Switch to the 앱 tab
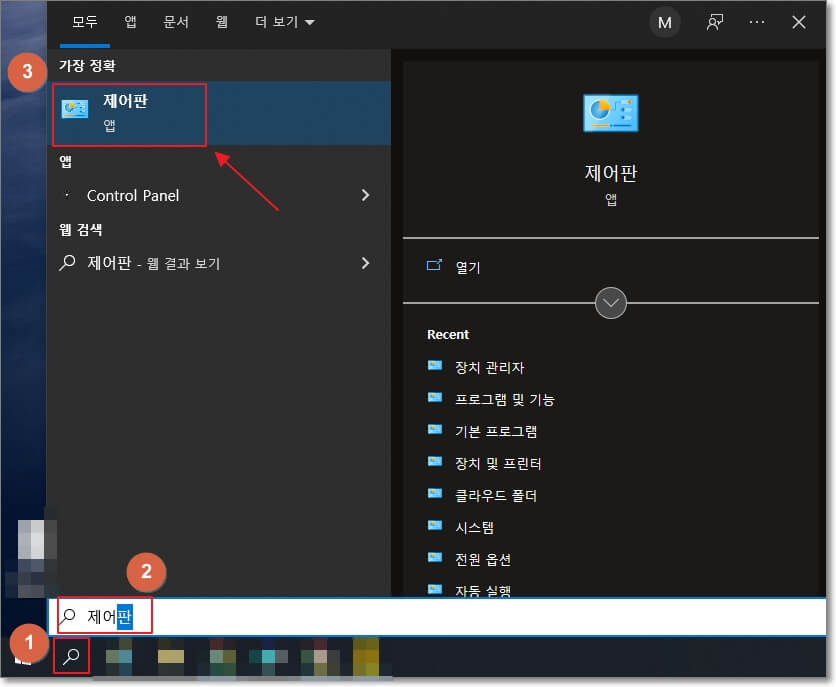Viewport: 836px width, 687px height. coord(130,22)
